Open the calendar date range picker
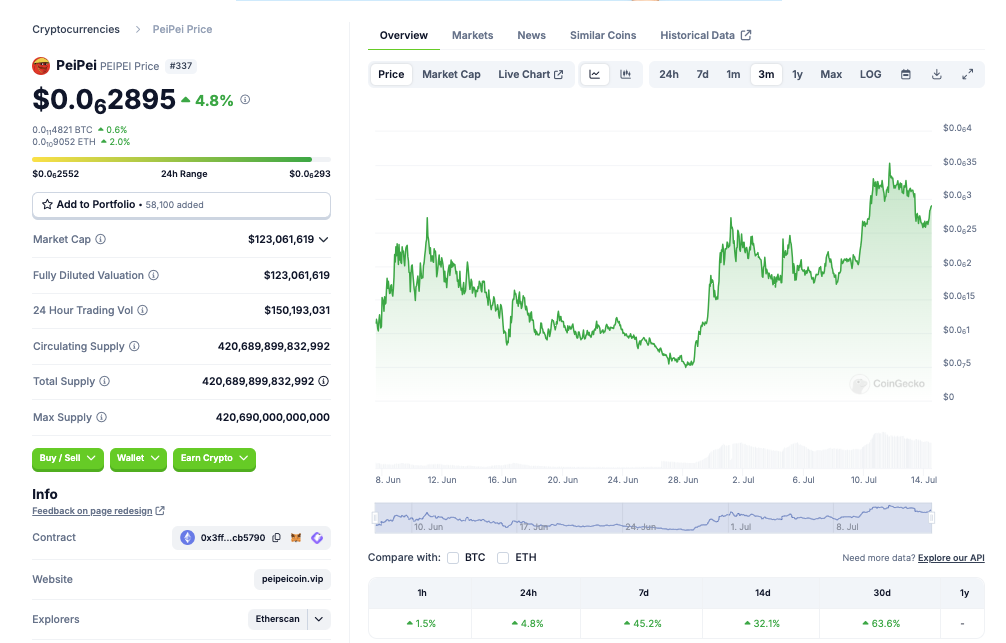The height and width of the screenshot is (643, 1006). pyautogui.click(x=905, y=74)
